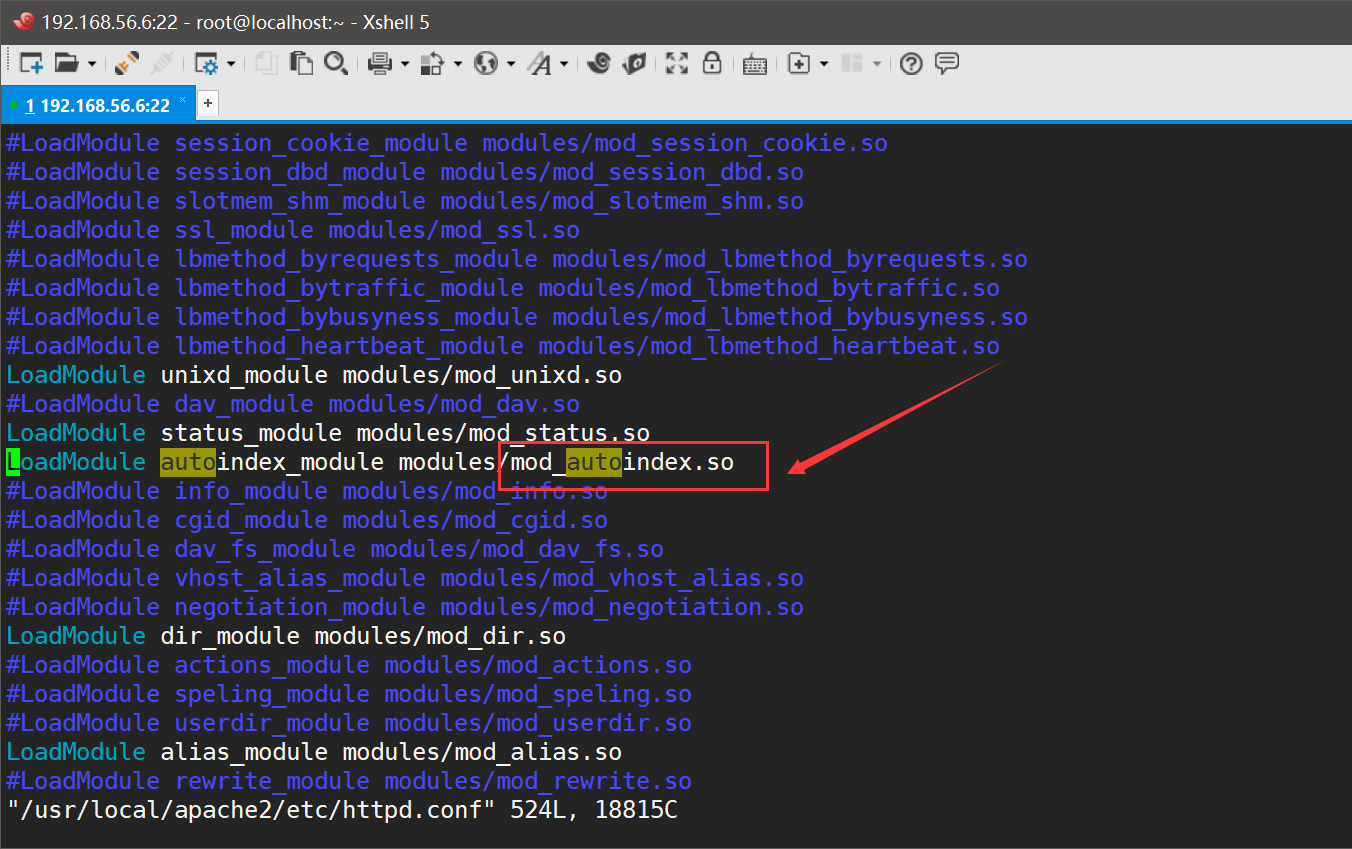Click the dav_fs_module line
1352x849 pixels.
point(335,549)
